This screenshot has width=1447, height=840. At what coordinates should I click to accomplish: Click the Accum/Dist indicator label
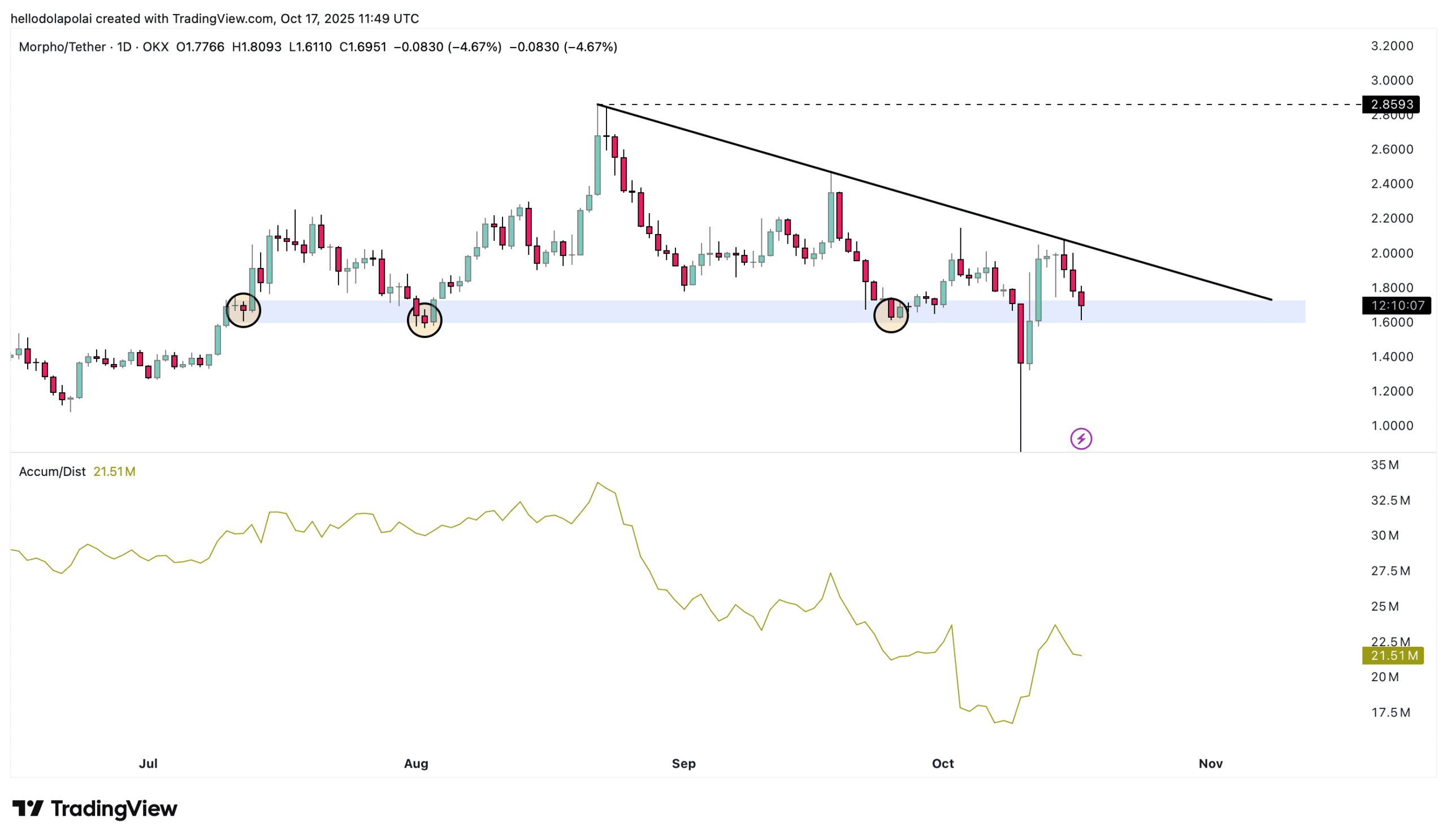click(51, 471)
